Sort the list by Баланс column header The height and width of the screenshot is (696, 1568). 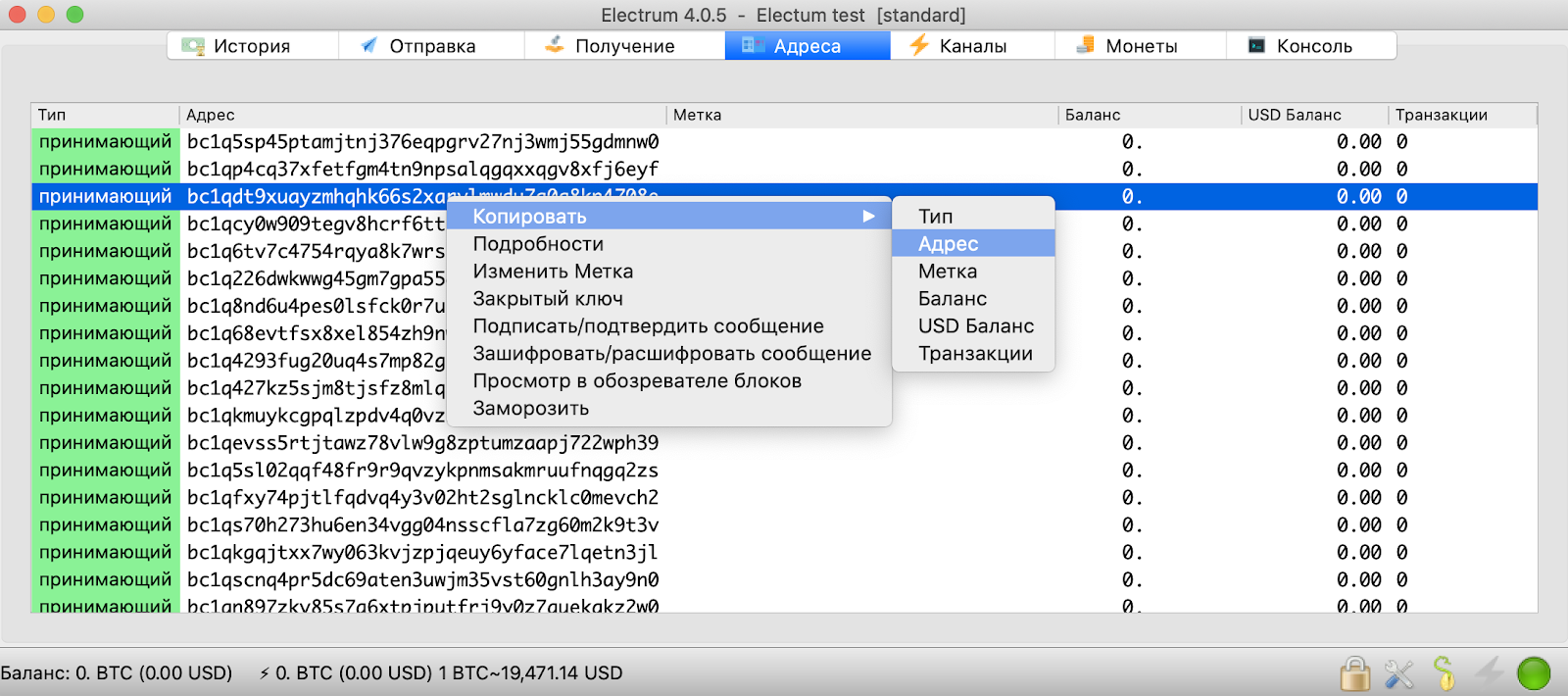1093,115
